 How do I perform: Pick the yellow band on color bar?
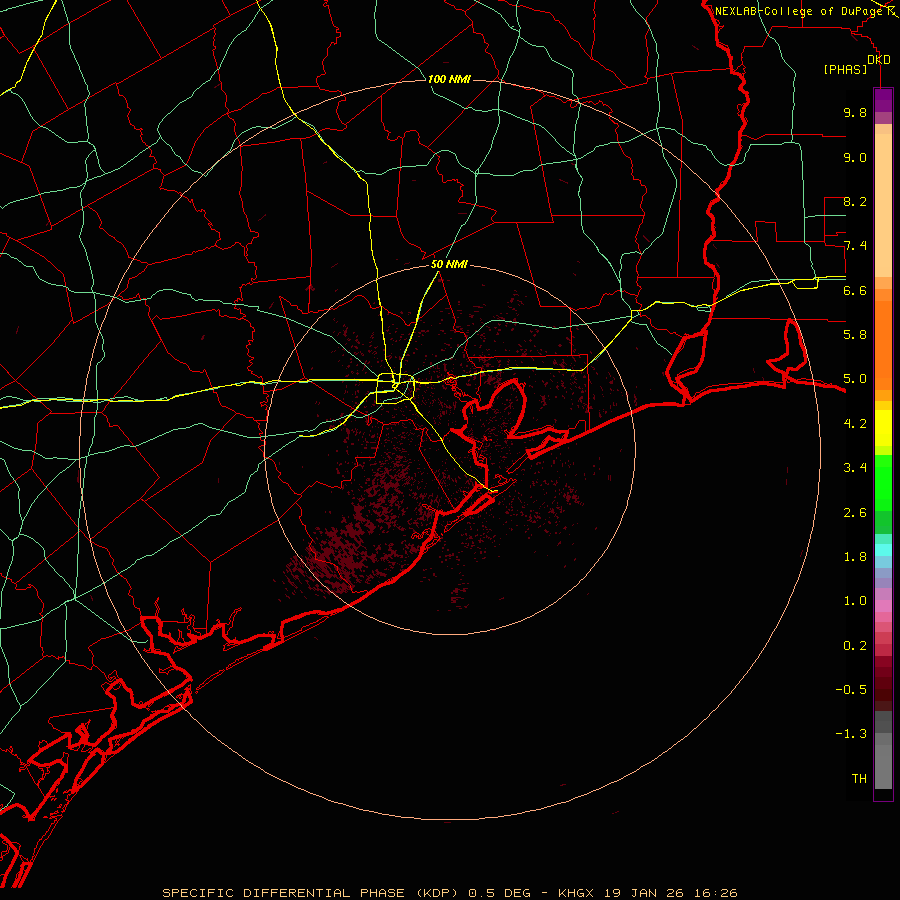coord(883,427)
